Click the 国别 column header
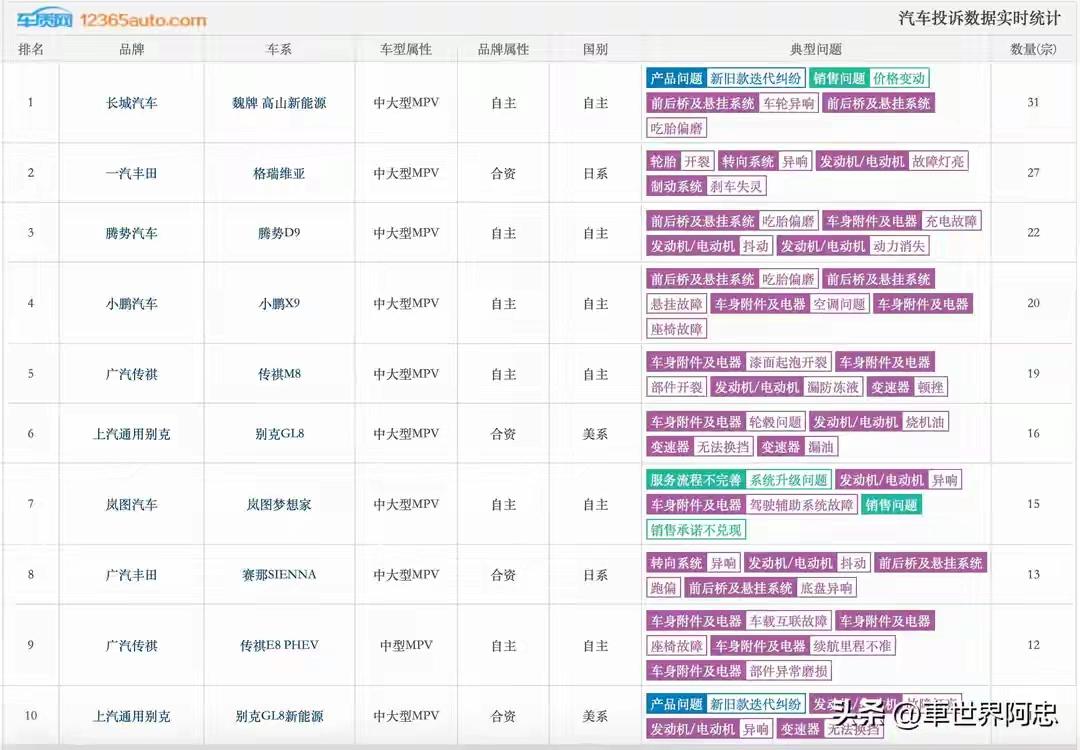Image resolution: width=1080 pixels, height=750 pixels. [x=595, y=49]
